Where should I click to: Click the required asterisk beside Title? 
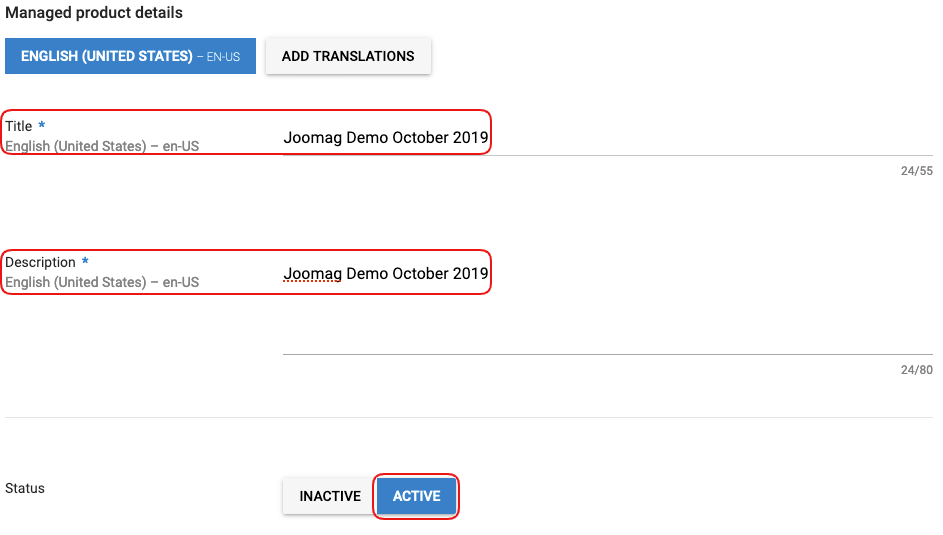42,126
